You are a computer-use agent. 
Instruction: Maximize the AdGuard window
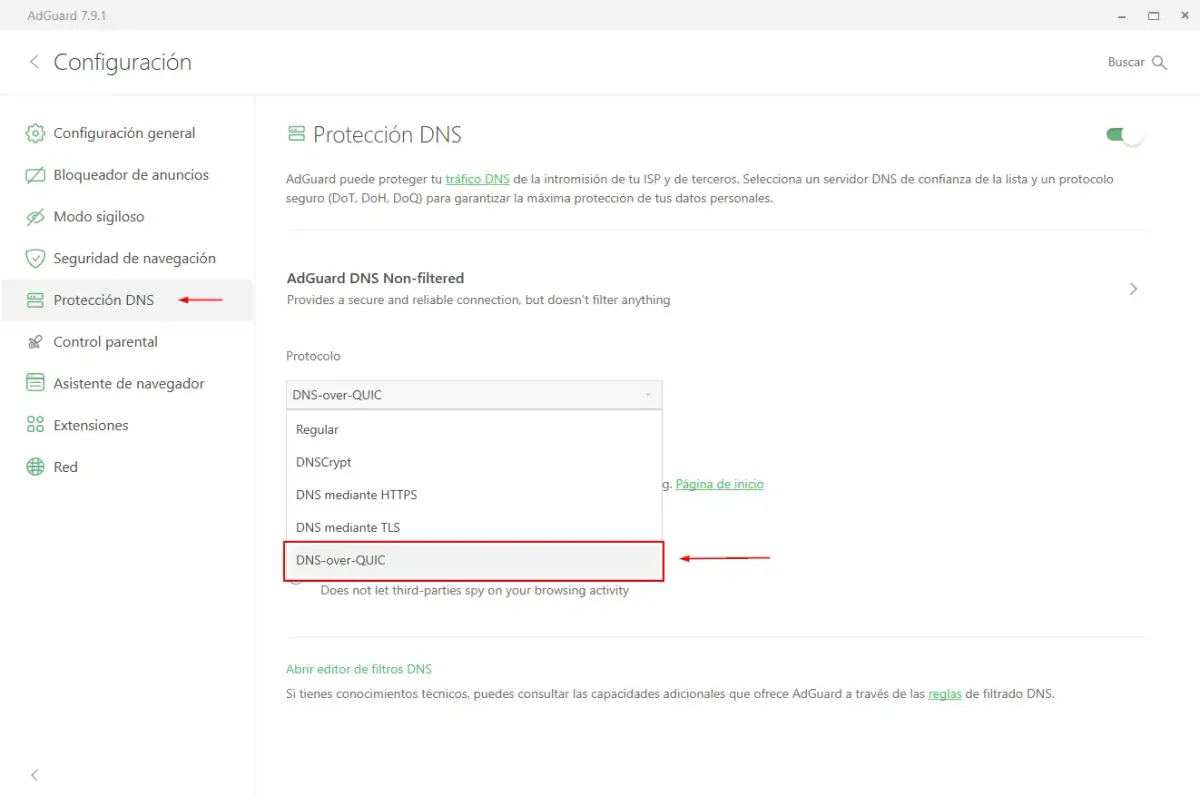pyautogui.click(x=1153, y=15)
